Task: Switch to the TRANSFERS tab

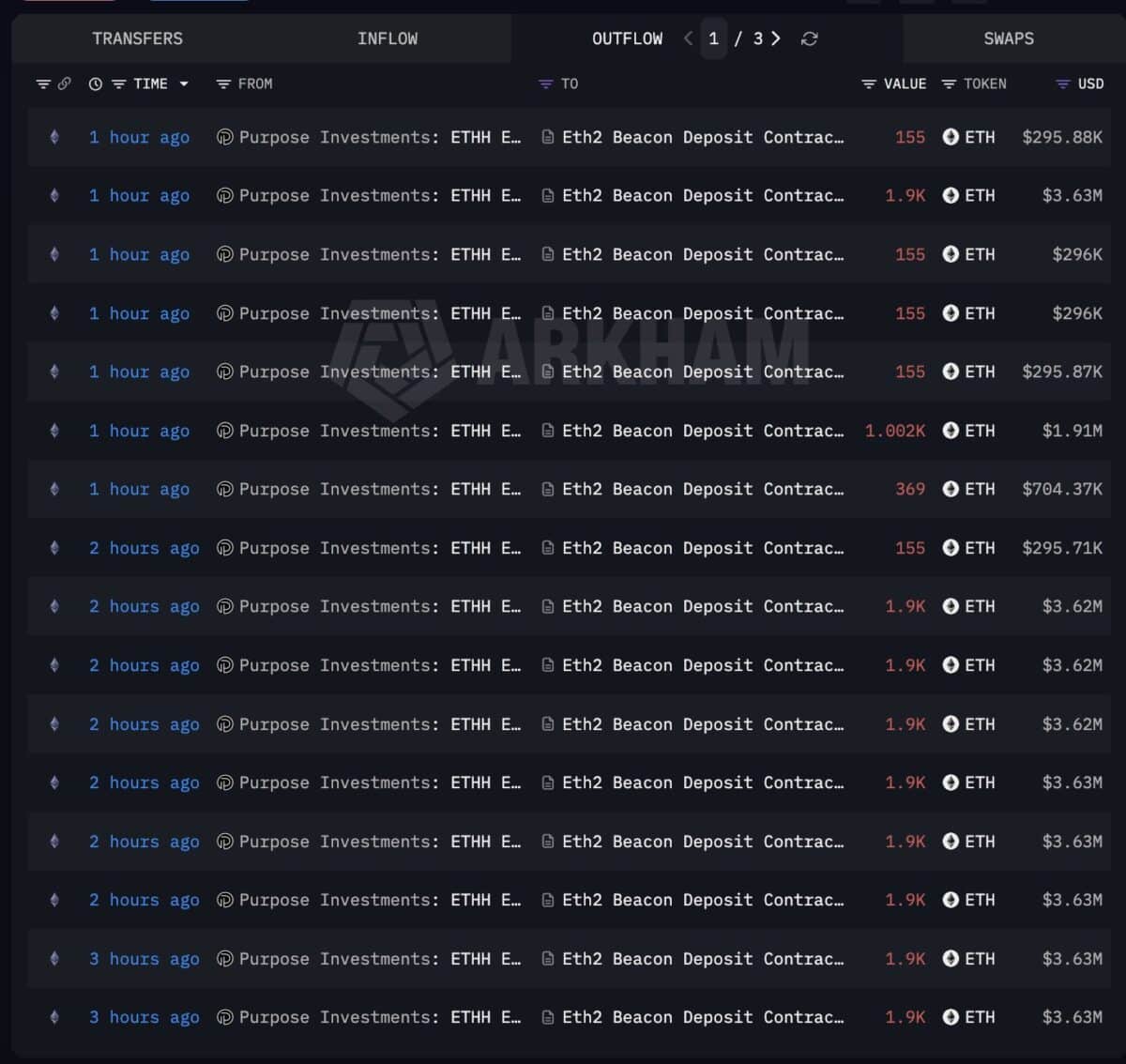Action: pos(137,38)
